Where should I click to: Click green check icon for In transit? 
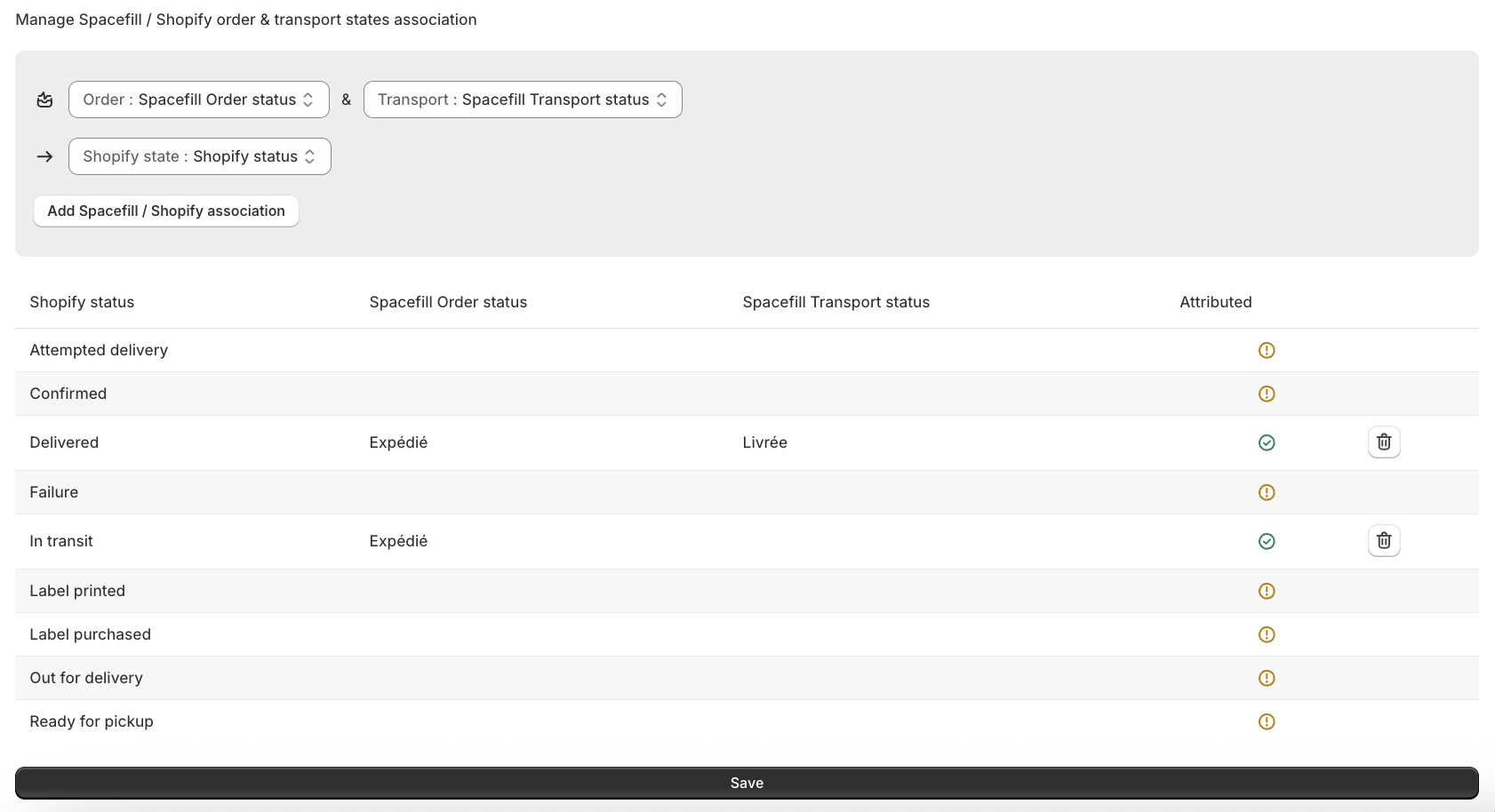[x=1267, y=541]
